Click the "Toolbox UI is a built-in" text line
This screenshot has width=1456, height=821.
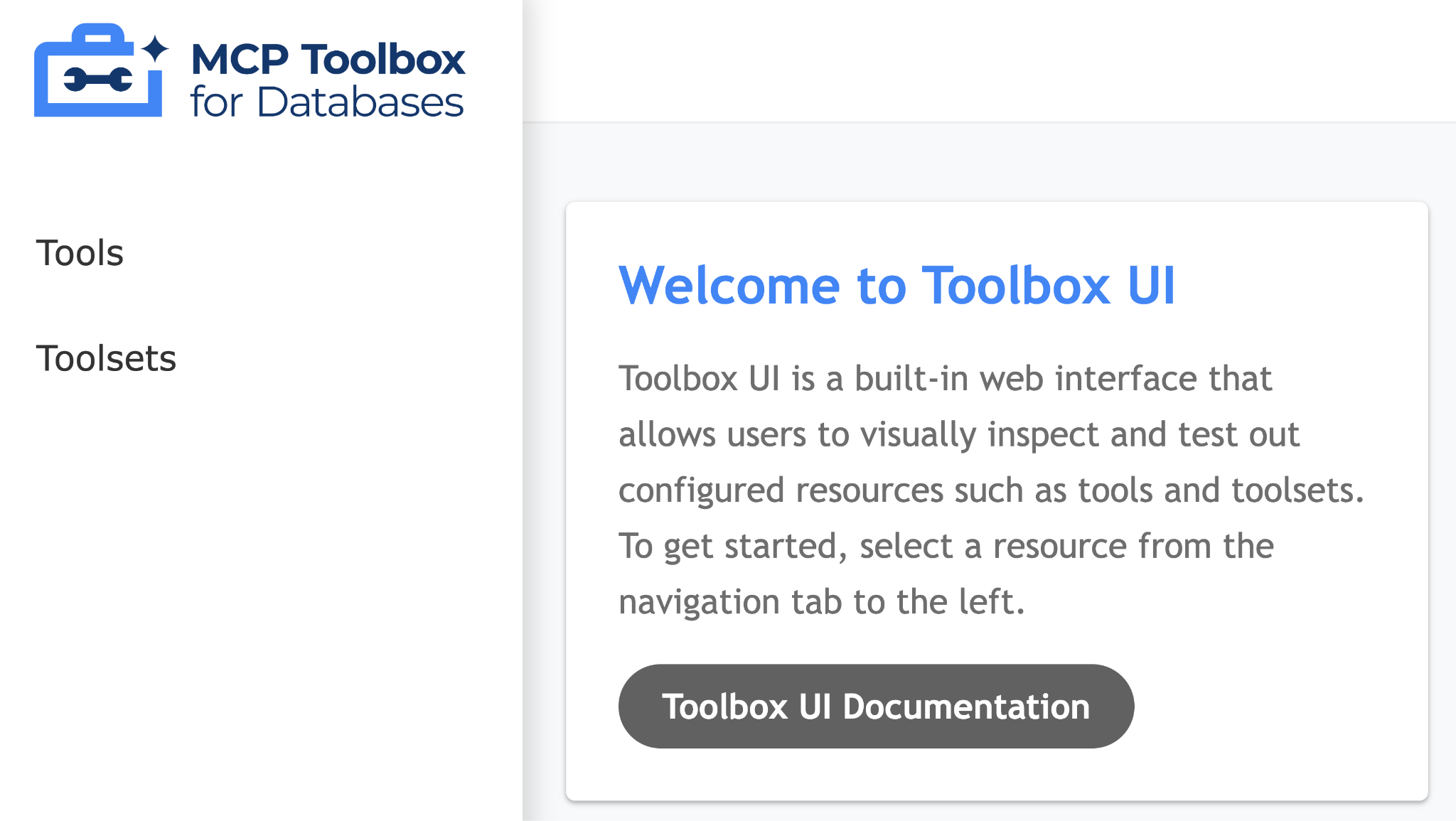(944, 379)
